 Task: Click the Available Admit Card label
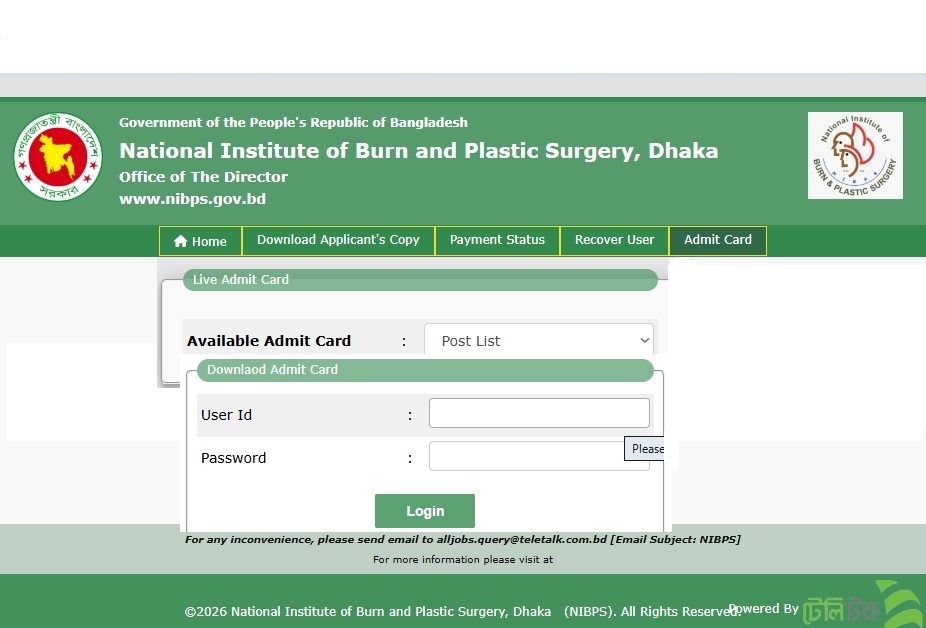(x=269, y=341)
